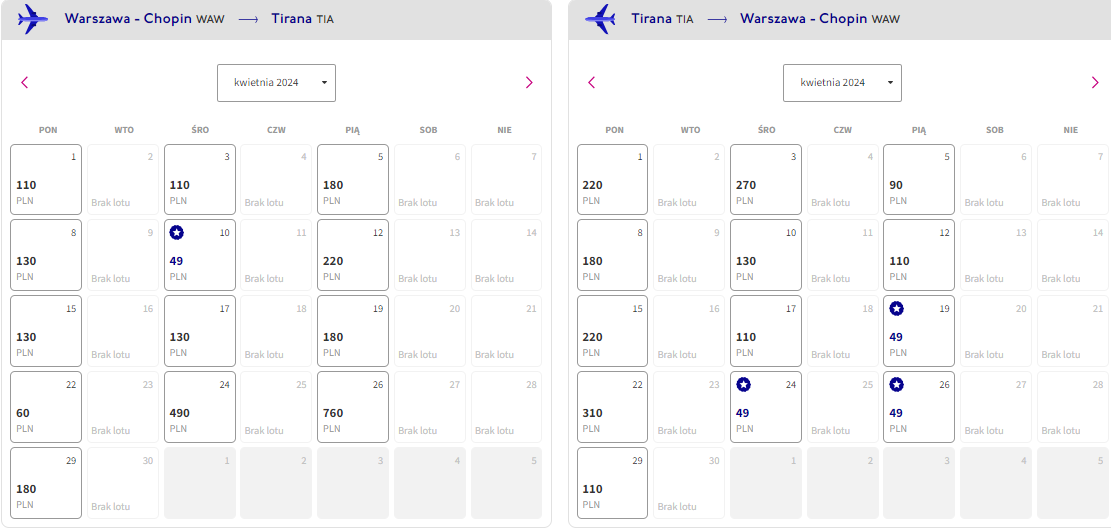Image resolution: width=1111 pixels, height=530 pixels.
Task: Pick outbound April 1 fare 110 PLN
Action: pyautogui.click(x=46, y=179)
